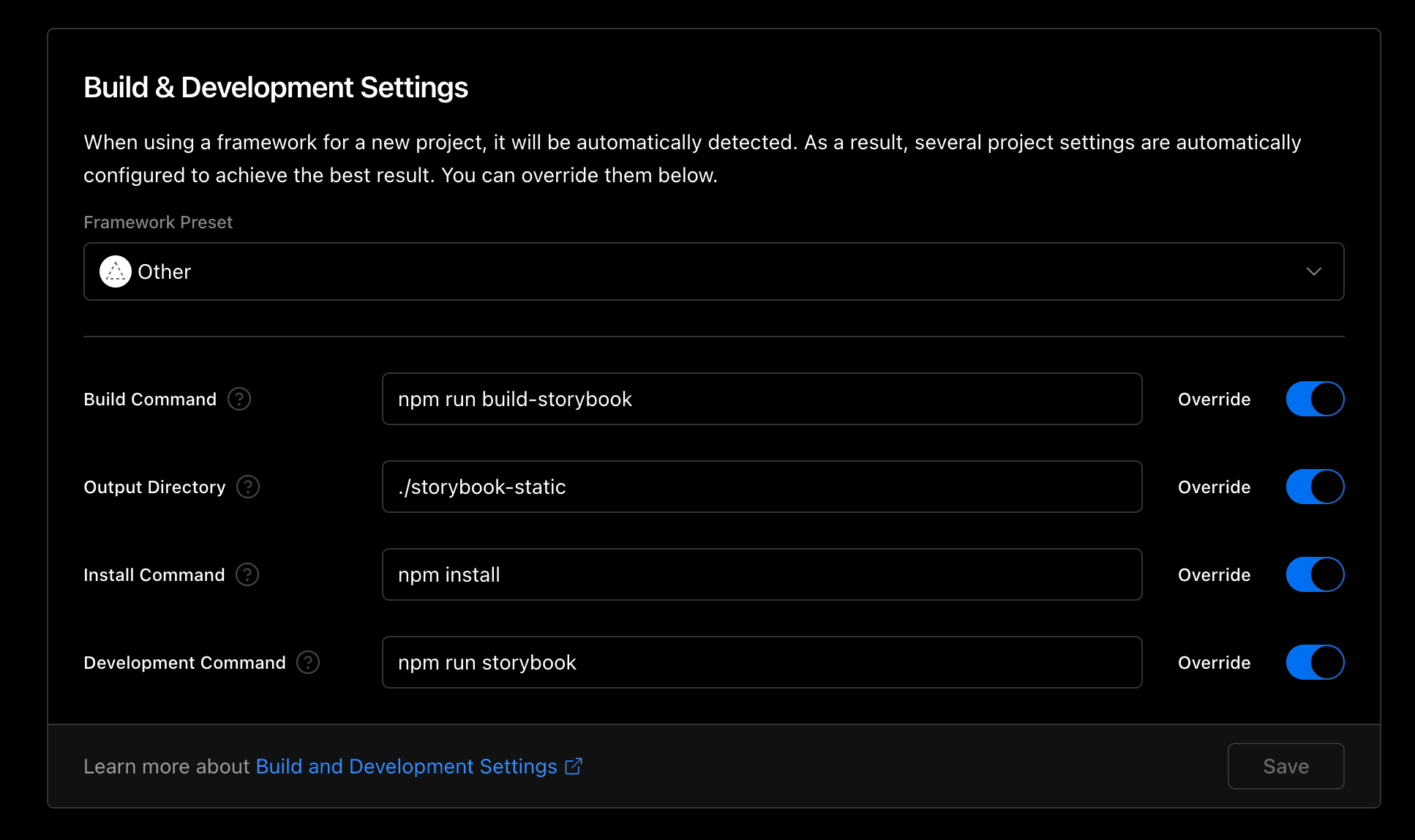Focus the npm run build-storybook field

coord(761,399)
